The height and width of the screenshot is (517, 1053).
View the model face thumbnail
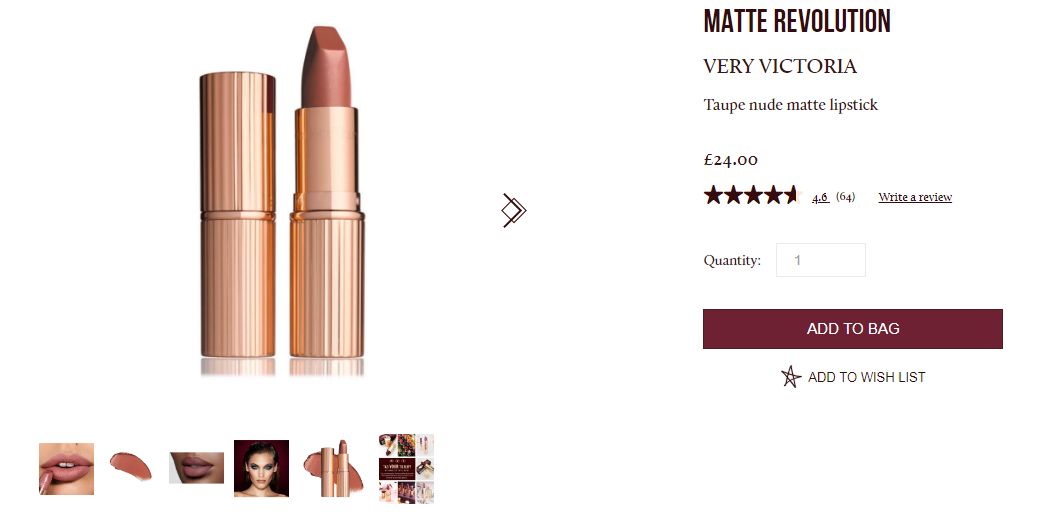click(x=261, y=468)
